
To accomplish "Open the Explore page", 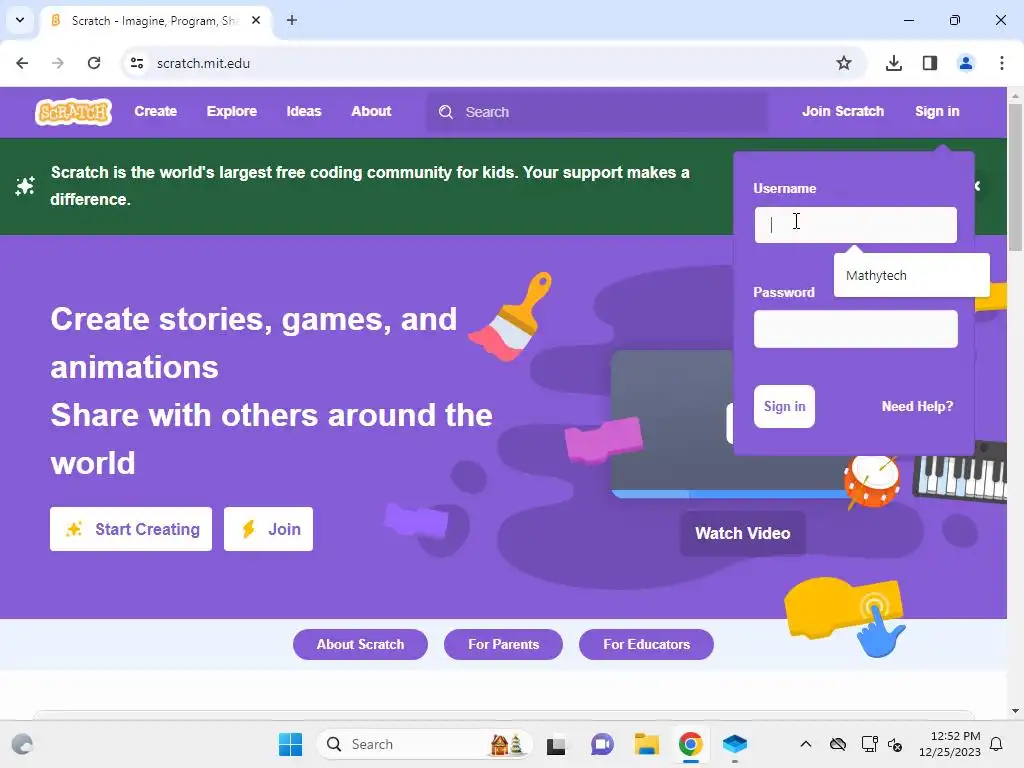I will point(232,112).
